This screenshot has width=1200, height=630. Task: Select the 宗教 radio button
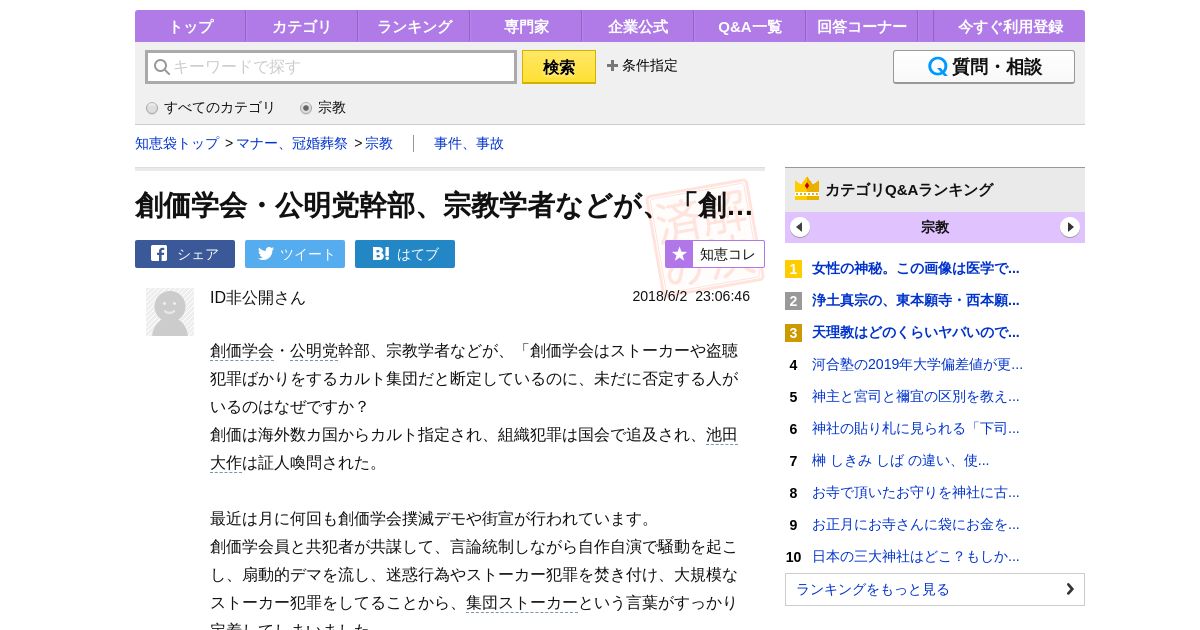pyautogui.click(x=306, y=108)
